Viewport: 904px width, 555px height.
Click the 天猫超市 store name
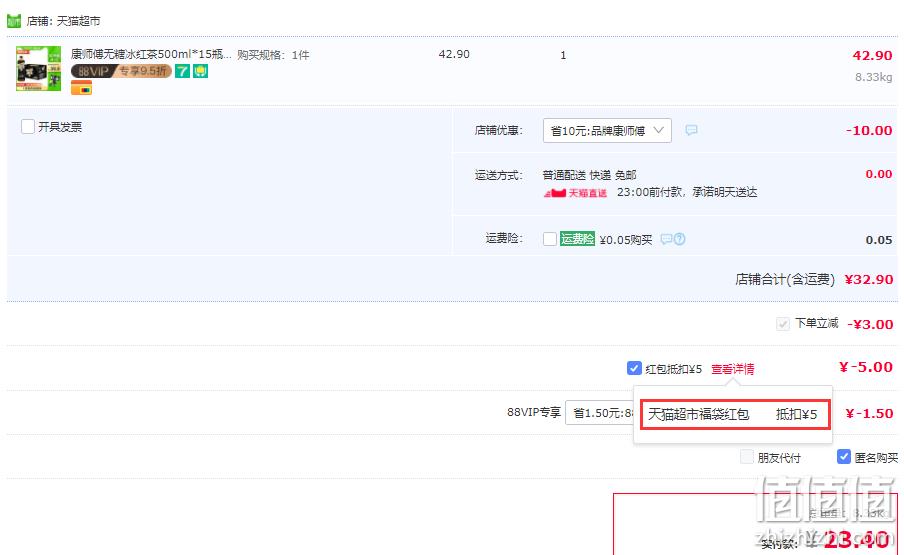(78, 21)
